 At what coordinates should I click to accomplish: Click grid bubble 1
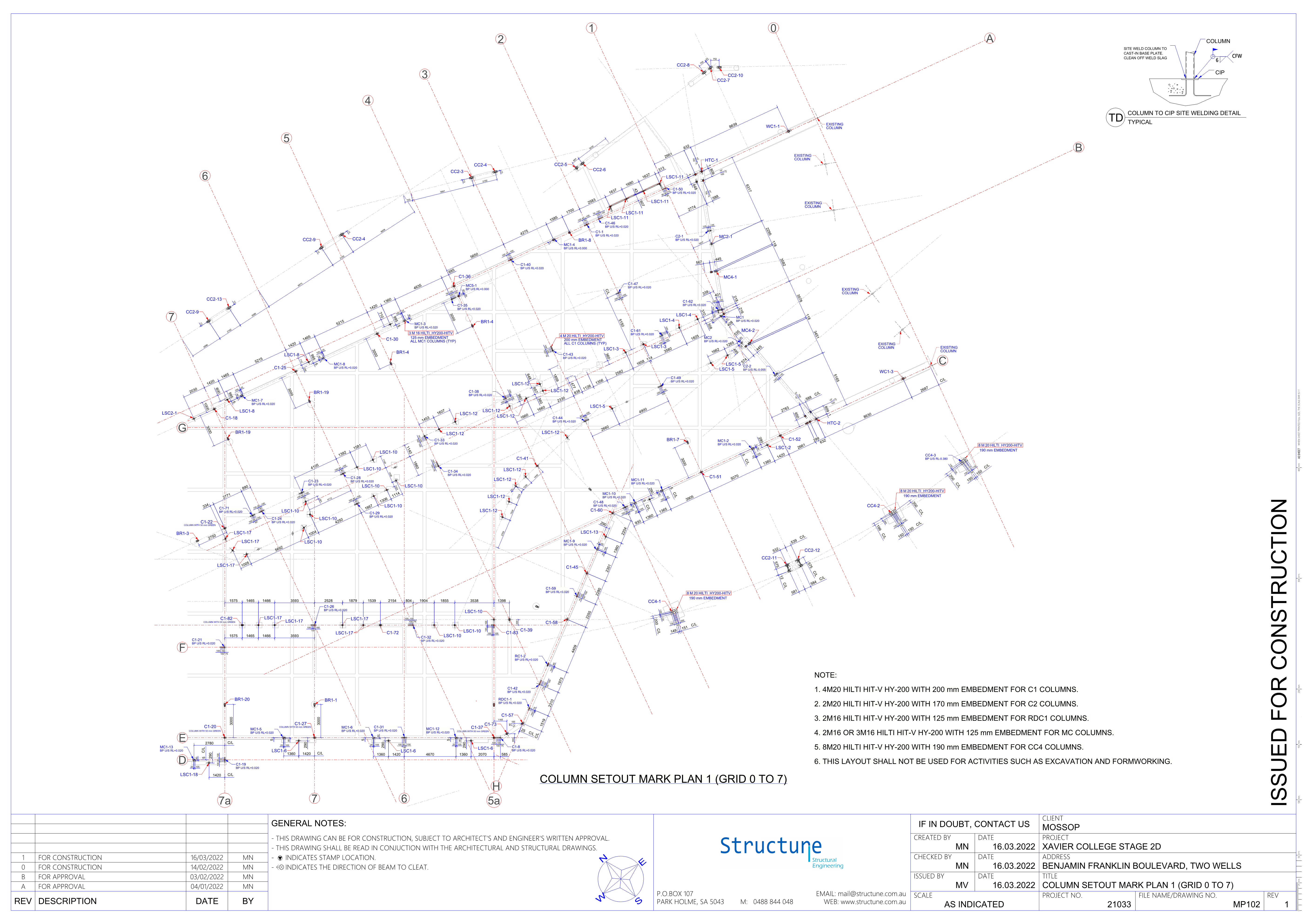click(x=591, y=28)
